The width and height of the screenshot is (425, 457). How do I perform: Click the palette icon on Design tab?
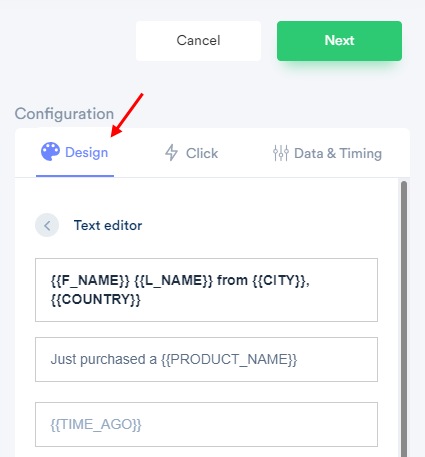click(50, 151)
